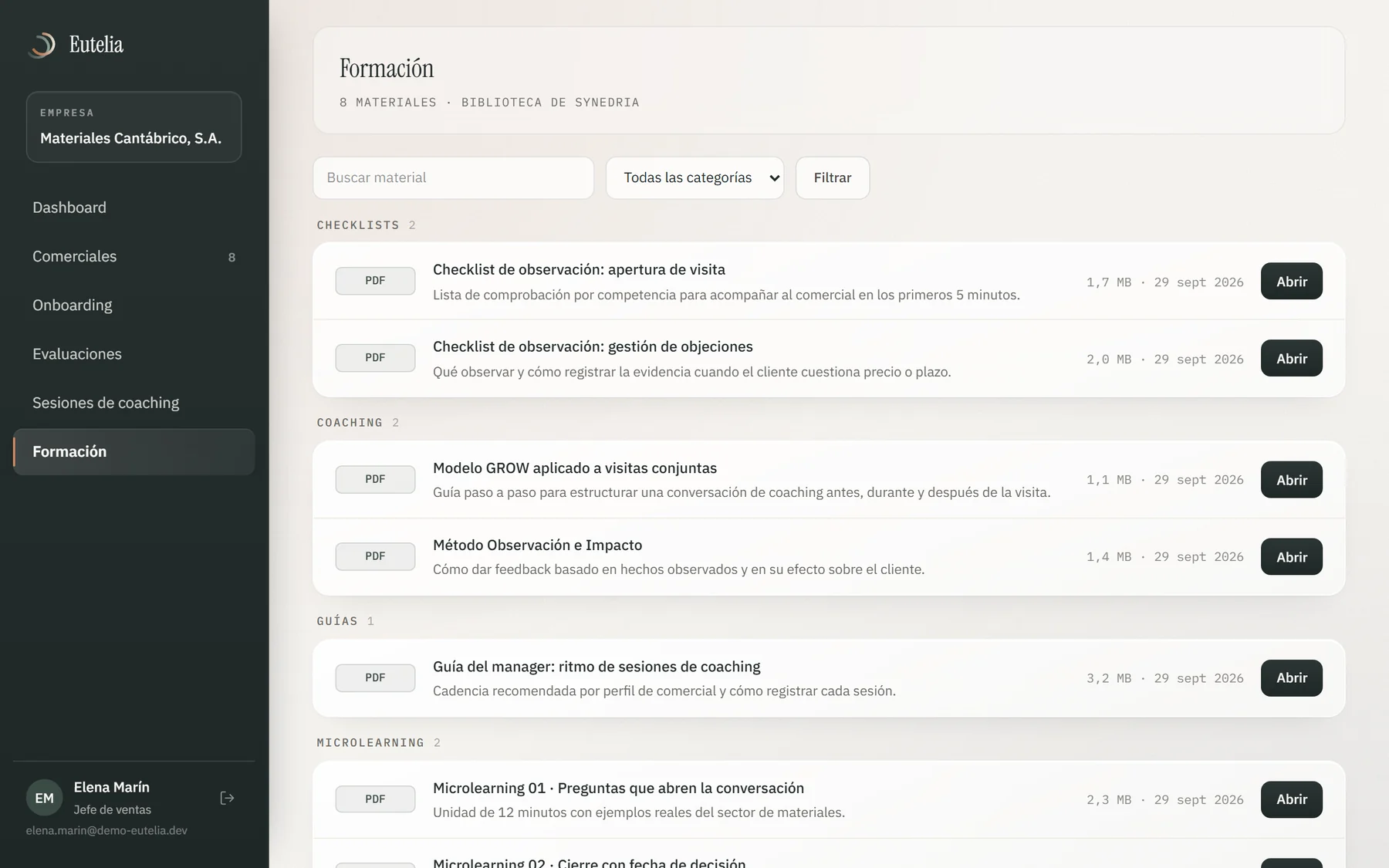Click the PDF badge for Método Observación e Impacto
The image size is (1389, 868).
pos(375,556)
